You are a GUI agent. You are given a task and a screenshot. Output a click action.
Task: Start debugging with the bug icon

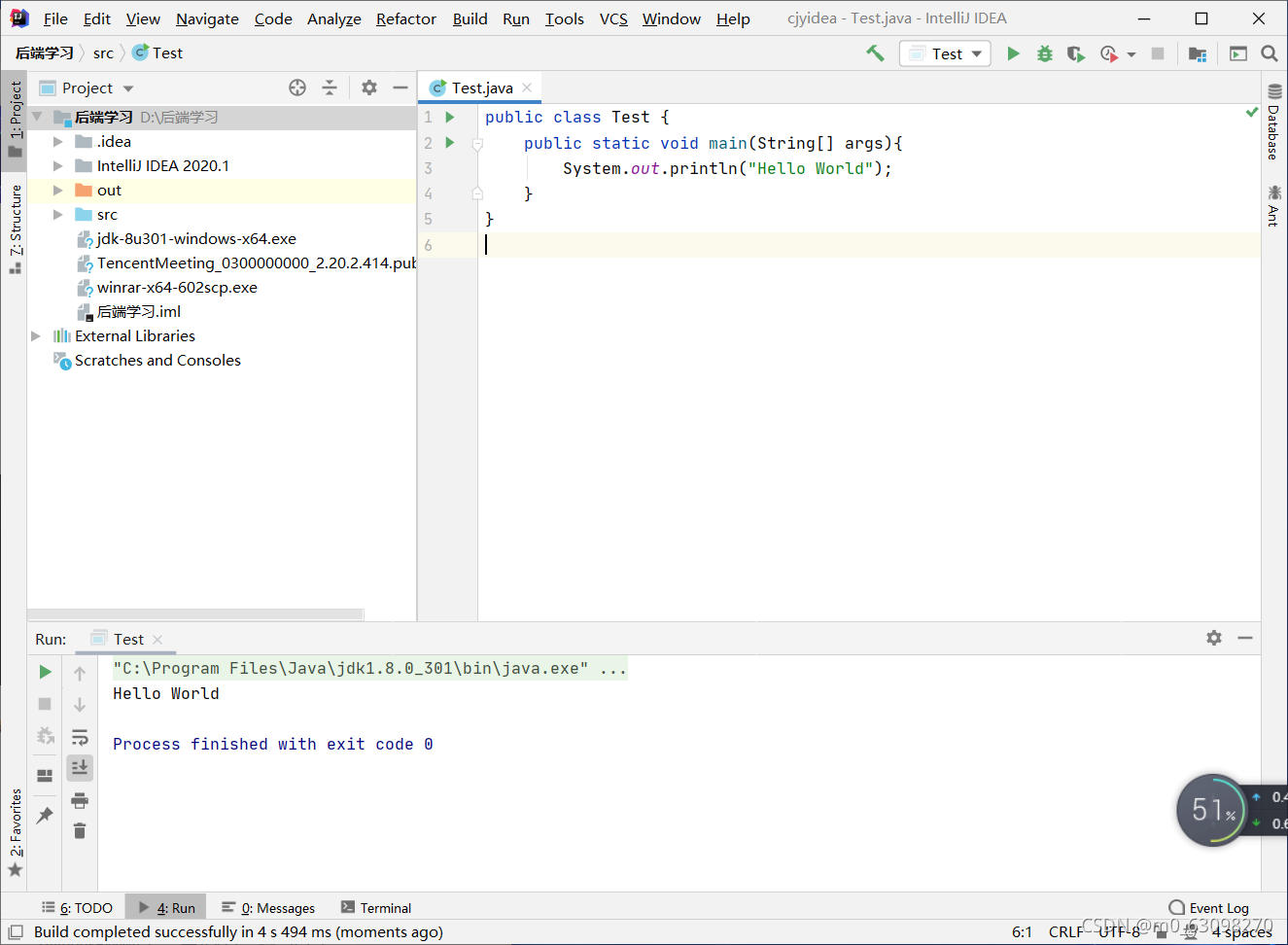[1044, 53]
